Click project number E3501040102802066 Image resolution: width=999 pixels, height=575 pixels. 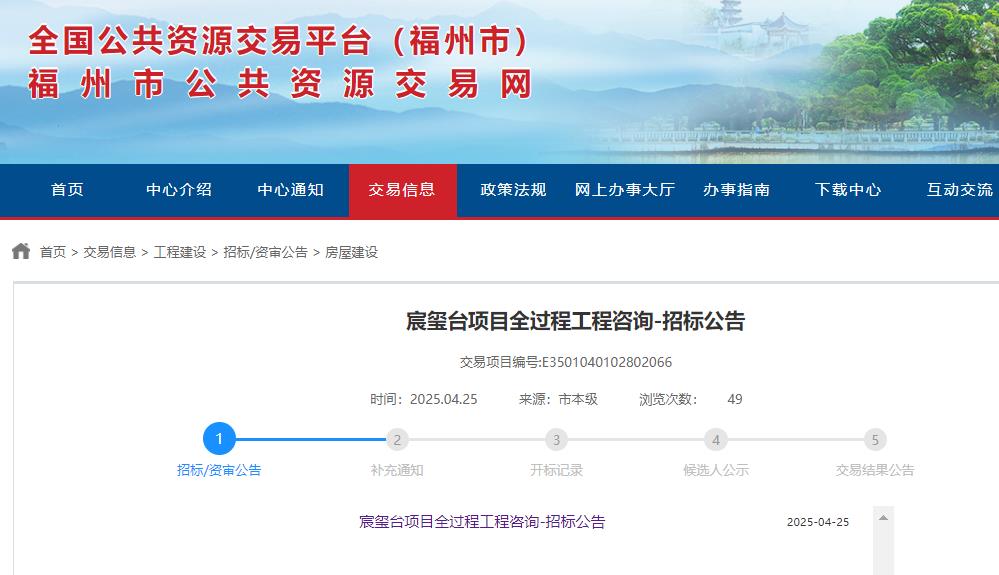click(x=607, y=362)
